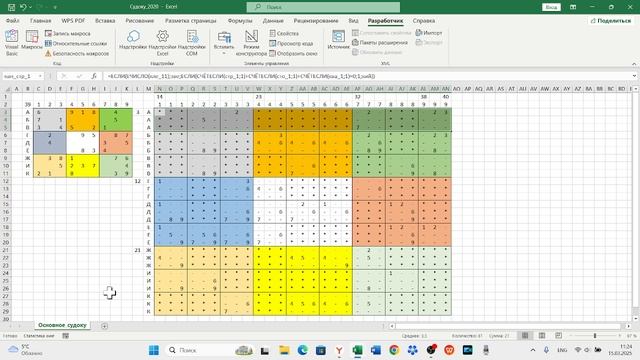Viewport: 640px width, 360px height.
Task: Click Отобразить окно
Action: click(x=293, y=53)
